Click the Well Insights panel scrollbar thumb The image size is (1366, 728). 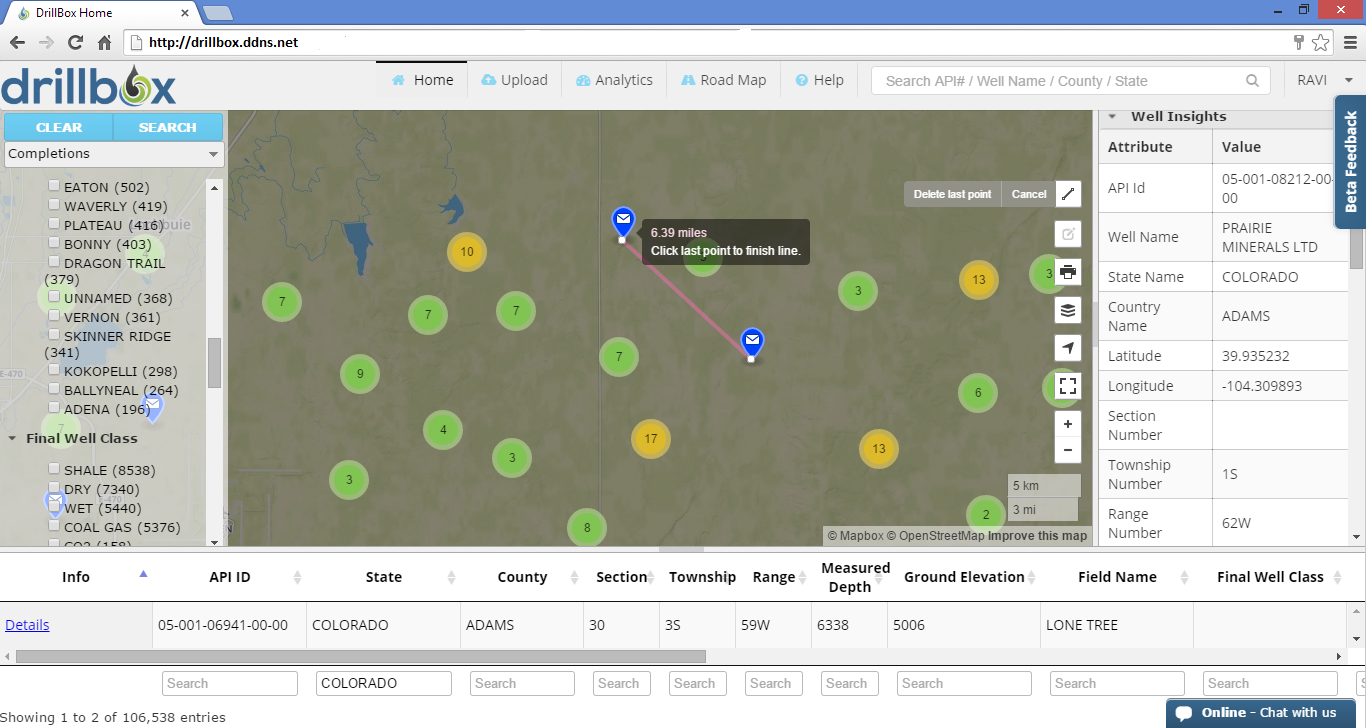click(1356, 246)
